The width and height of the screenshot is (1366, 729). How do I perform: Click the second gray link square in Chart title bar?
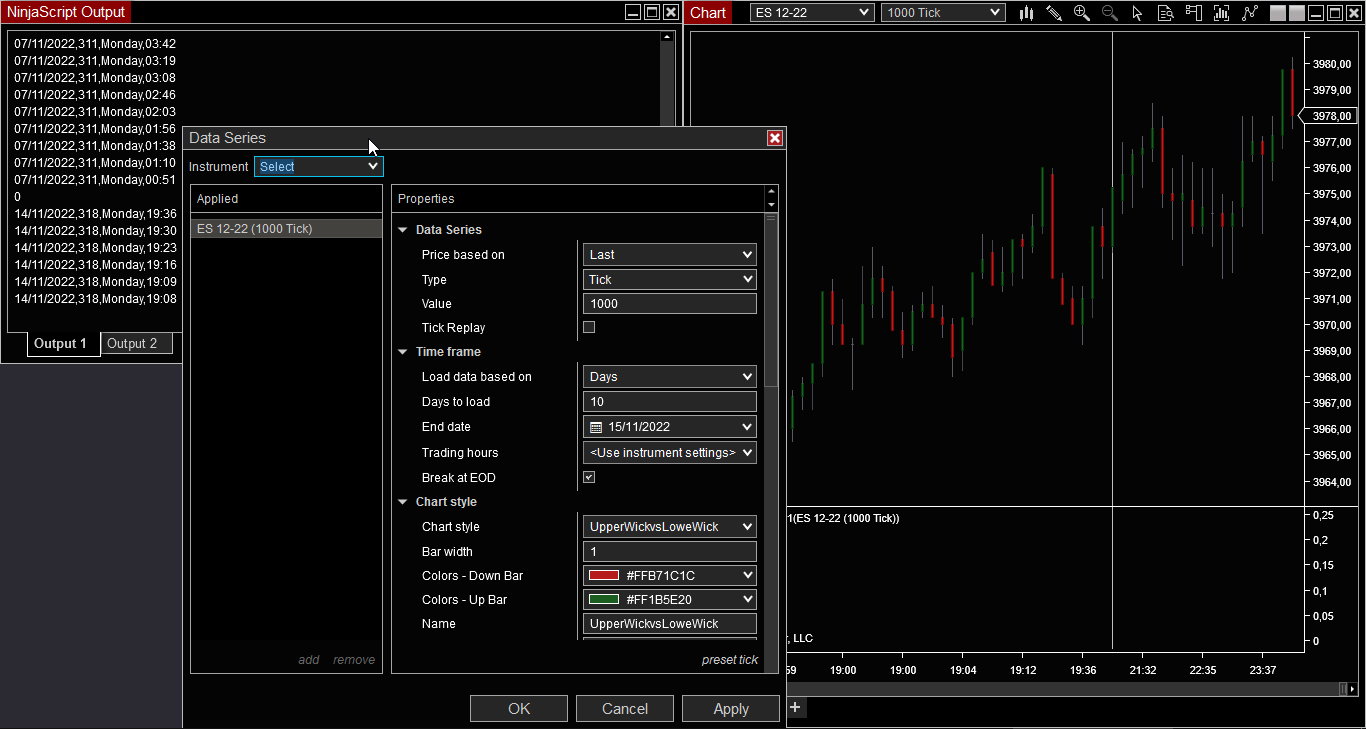[1297, 13]
